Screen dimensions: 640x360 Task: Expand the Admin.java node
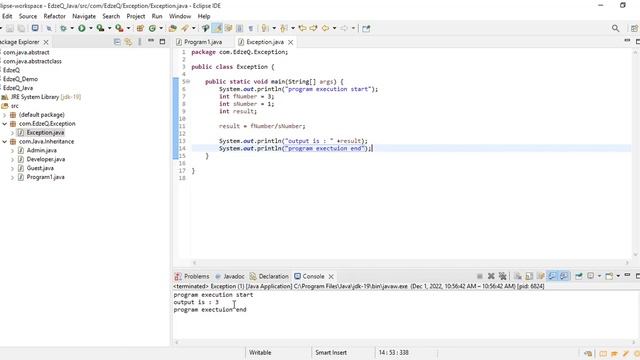(12, 151)
